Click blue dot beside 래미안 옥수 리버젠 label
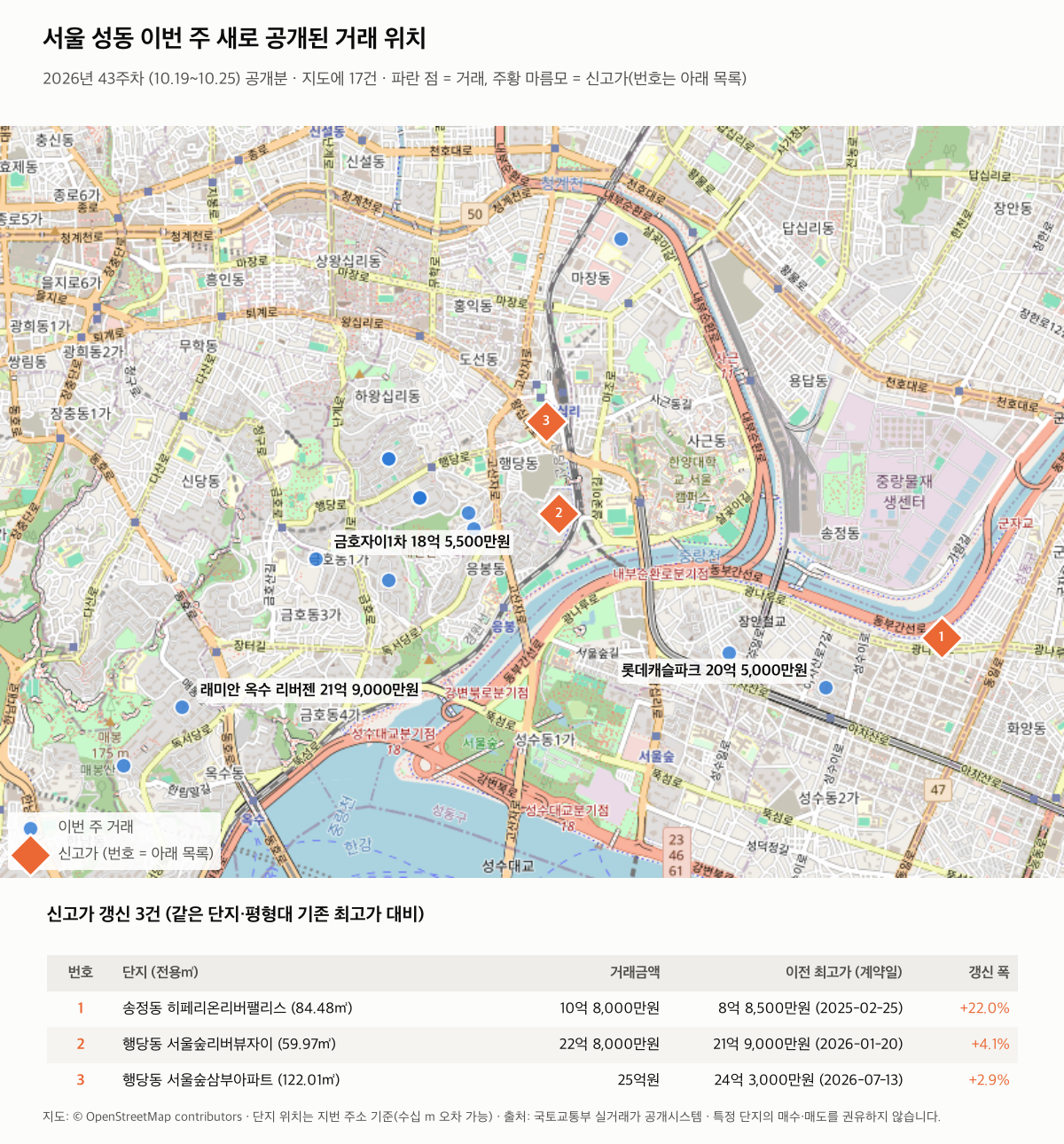 click(x=183, y=707)
